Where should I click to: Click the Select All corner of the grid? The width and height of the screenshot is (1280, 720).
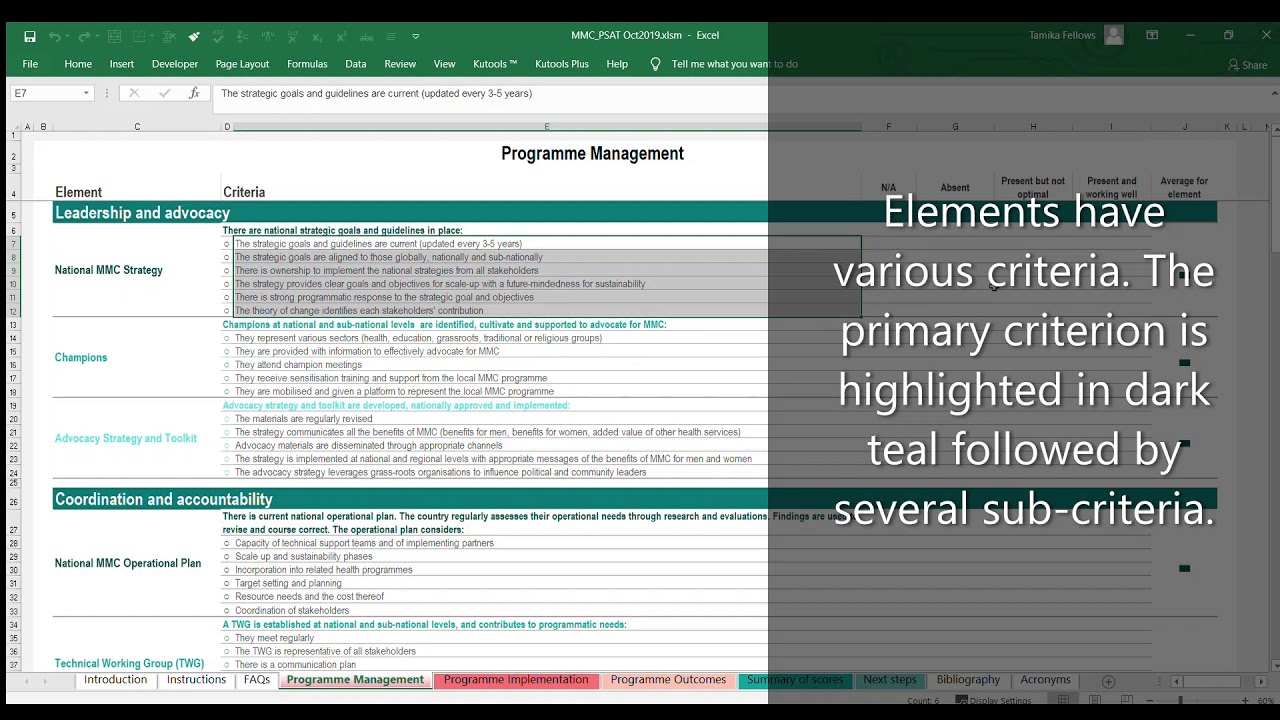click(x=14, y=127)
